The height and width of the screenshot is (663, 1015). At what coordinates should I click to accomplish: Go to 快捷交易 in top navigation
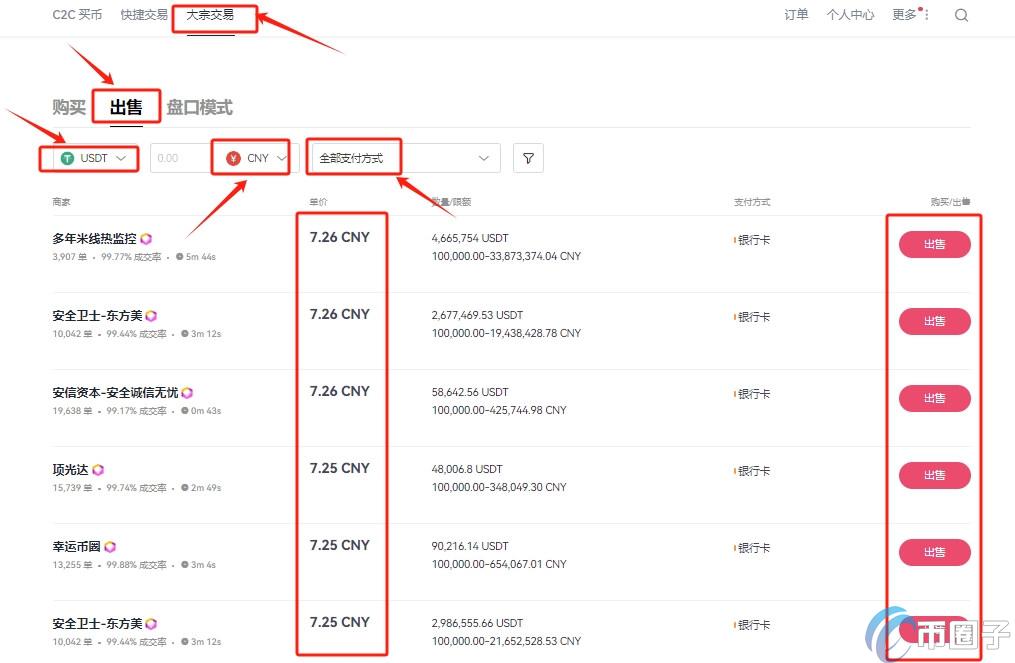pos(144,15)
